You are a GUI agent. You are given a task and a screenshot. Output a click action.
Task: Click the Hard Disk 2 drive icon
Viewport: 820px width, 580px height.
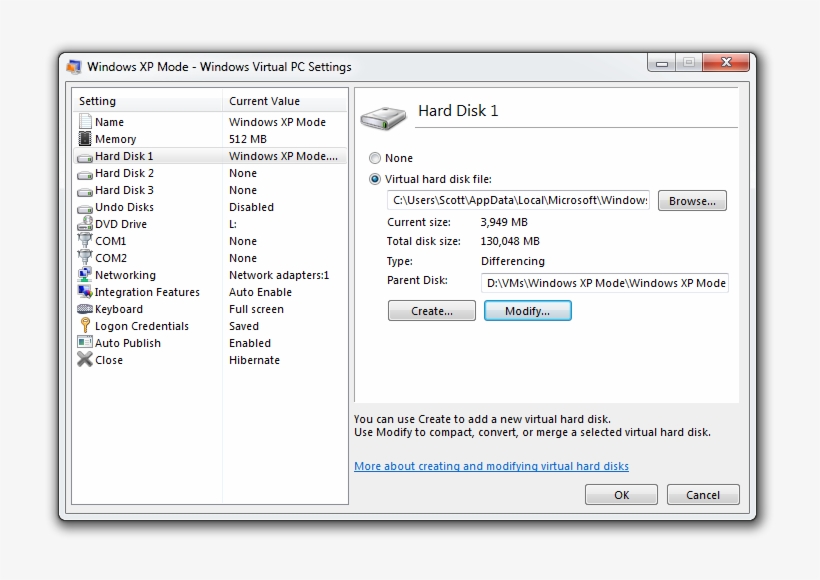85,174
